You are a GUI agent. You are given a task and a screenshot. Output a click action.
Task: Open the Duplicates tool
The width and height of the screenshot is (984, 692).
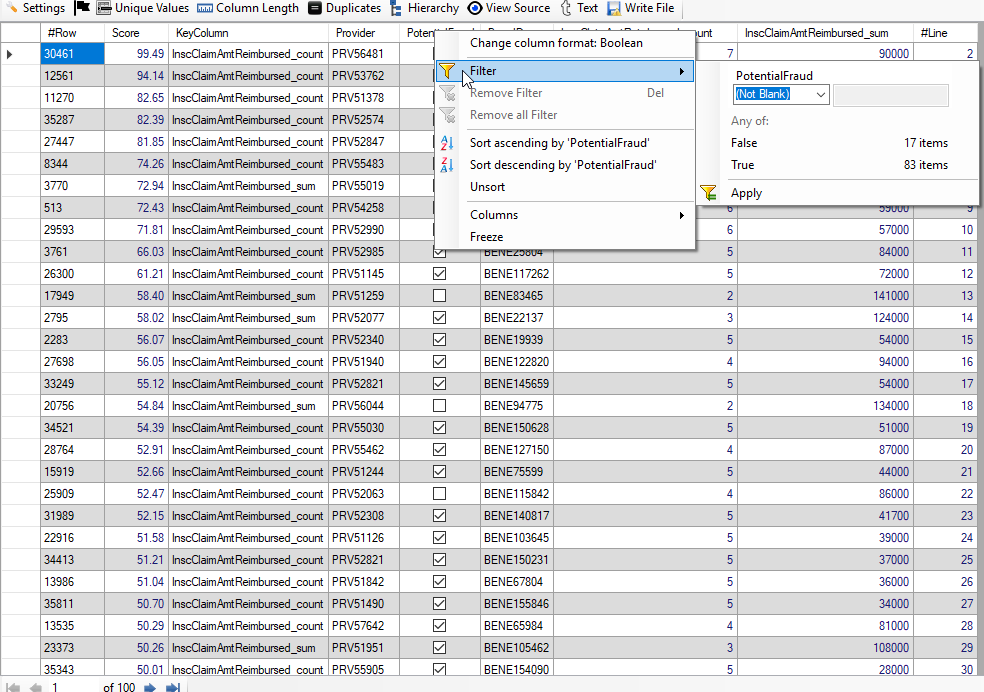[x=315, y=8]
